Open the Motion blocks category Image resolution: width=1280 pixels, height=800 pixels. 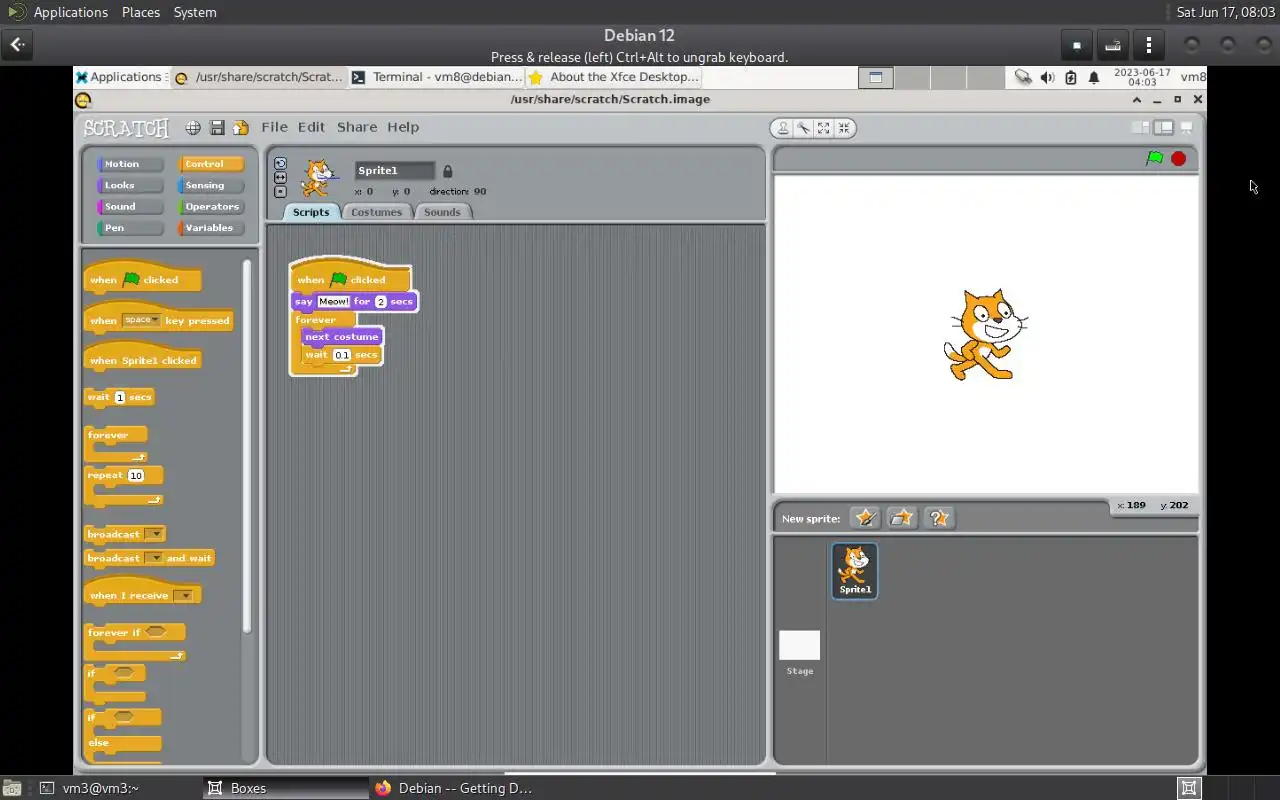[x=130, y=164]
